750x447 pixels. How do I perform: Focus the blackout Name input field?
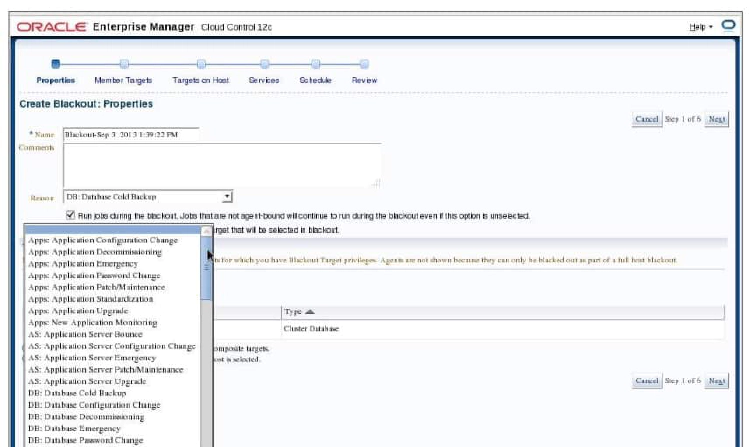point(131,135)
